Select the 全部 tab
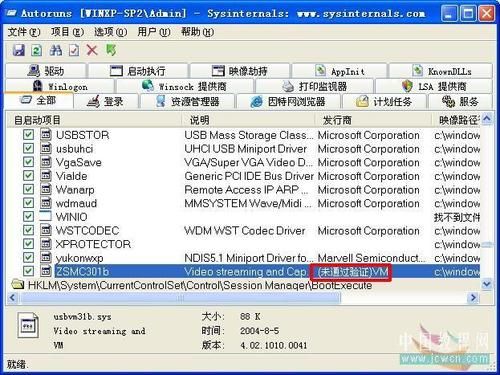 (x=39, y=100)
